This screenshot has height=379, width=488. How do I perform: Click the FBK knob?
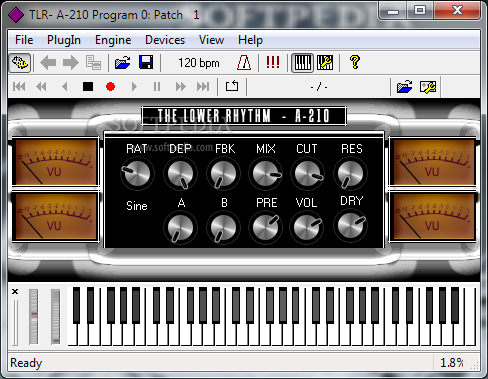tap(223, 174)
